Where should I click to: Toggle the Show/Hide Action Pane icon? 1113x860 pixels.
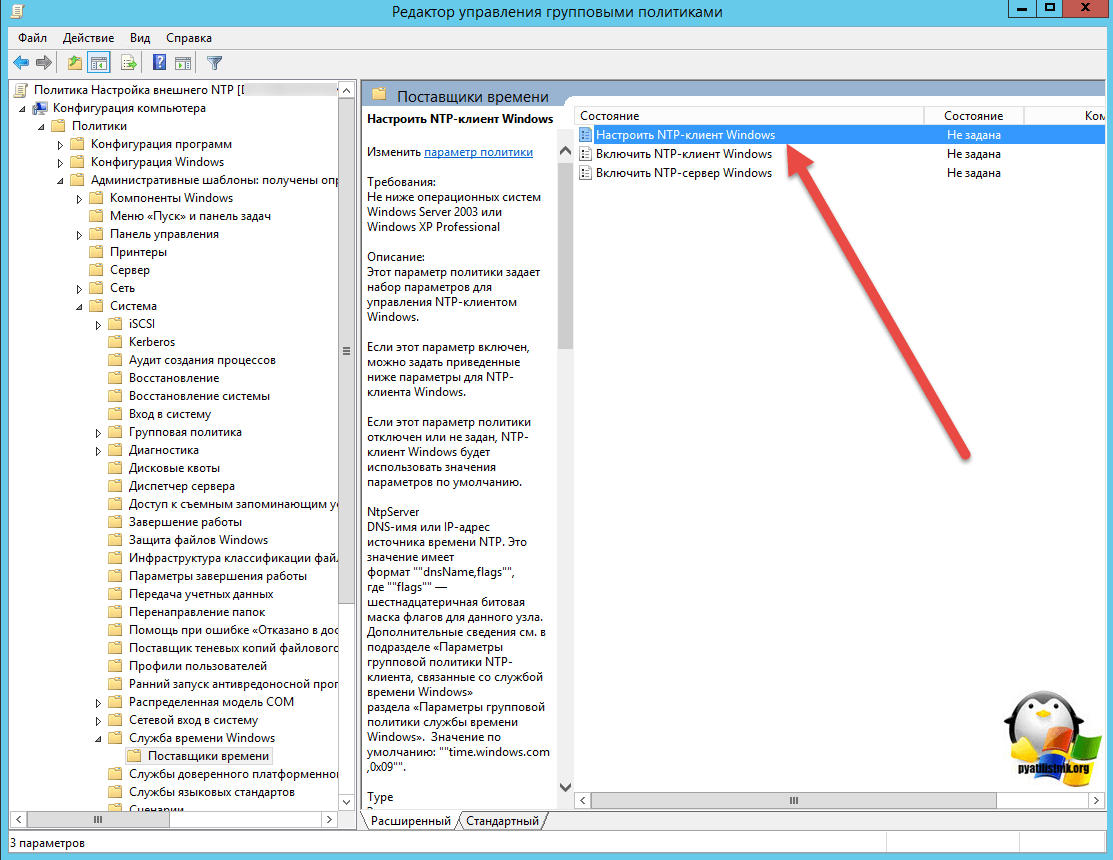click(183, 63)
